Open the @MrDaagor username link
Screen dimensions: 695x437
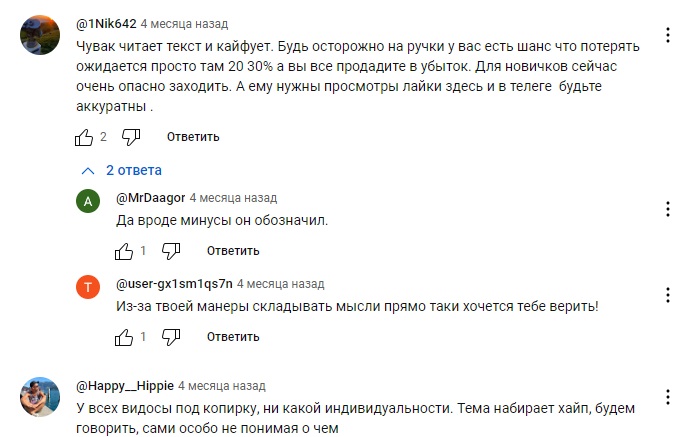click(x=151, y=197)
